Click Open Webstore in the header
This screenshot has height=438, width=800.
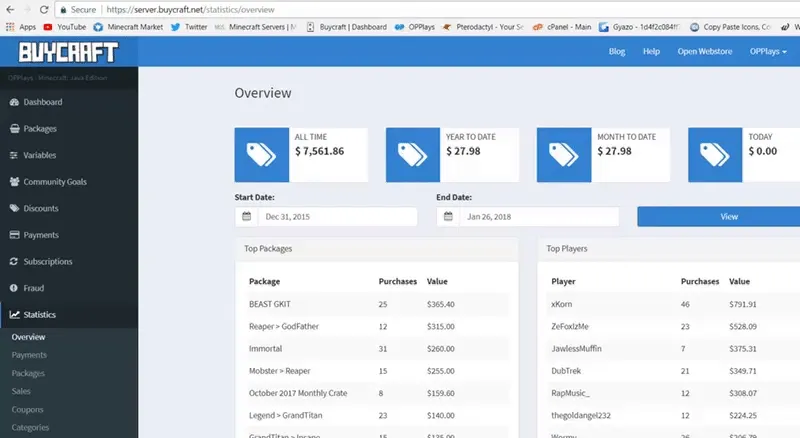pos(705,52)
